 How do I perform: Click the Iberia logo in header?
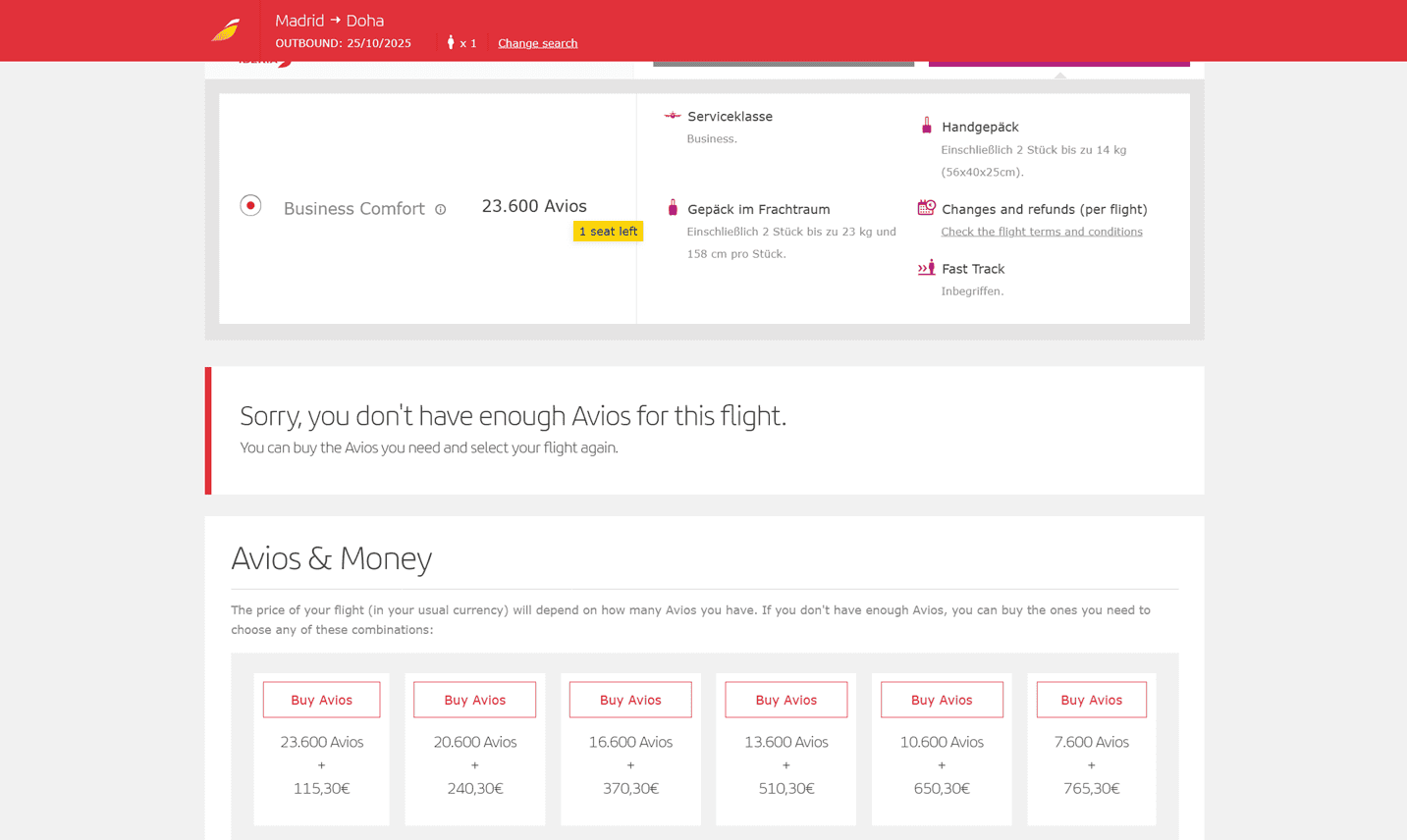[x=226, y=30]
